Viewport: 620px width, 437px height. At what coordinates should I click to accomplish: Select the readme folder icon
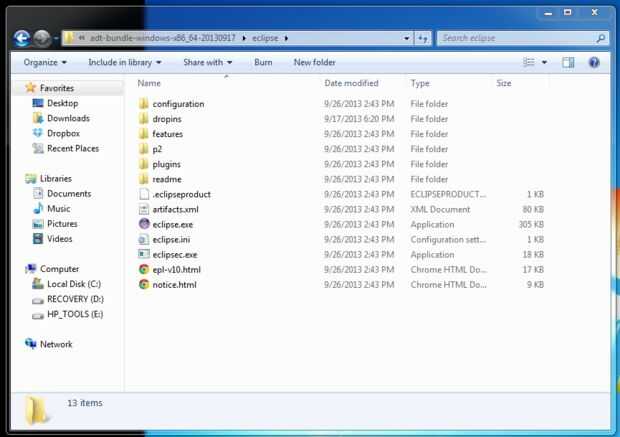click(x=144, y=179)
